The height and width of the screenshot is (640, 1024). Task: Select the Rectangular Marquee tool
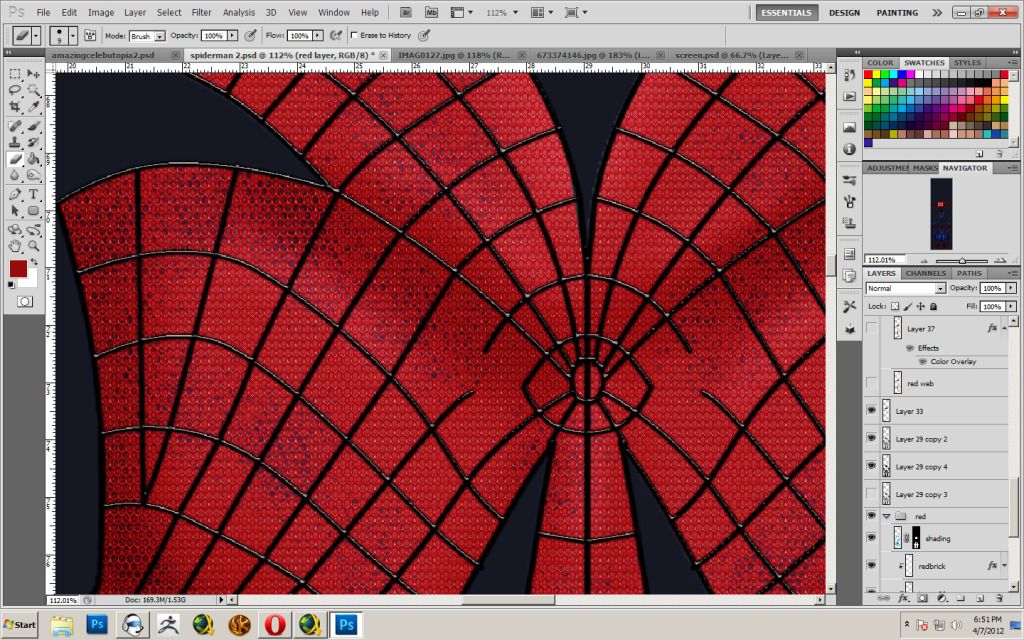tap(14, 74)
